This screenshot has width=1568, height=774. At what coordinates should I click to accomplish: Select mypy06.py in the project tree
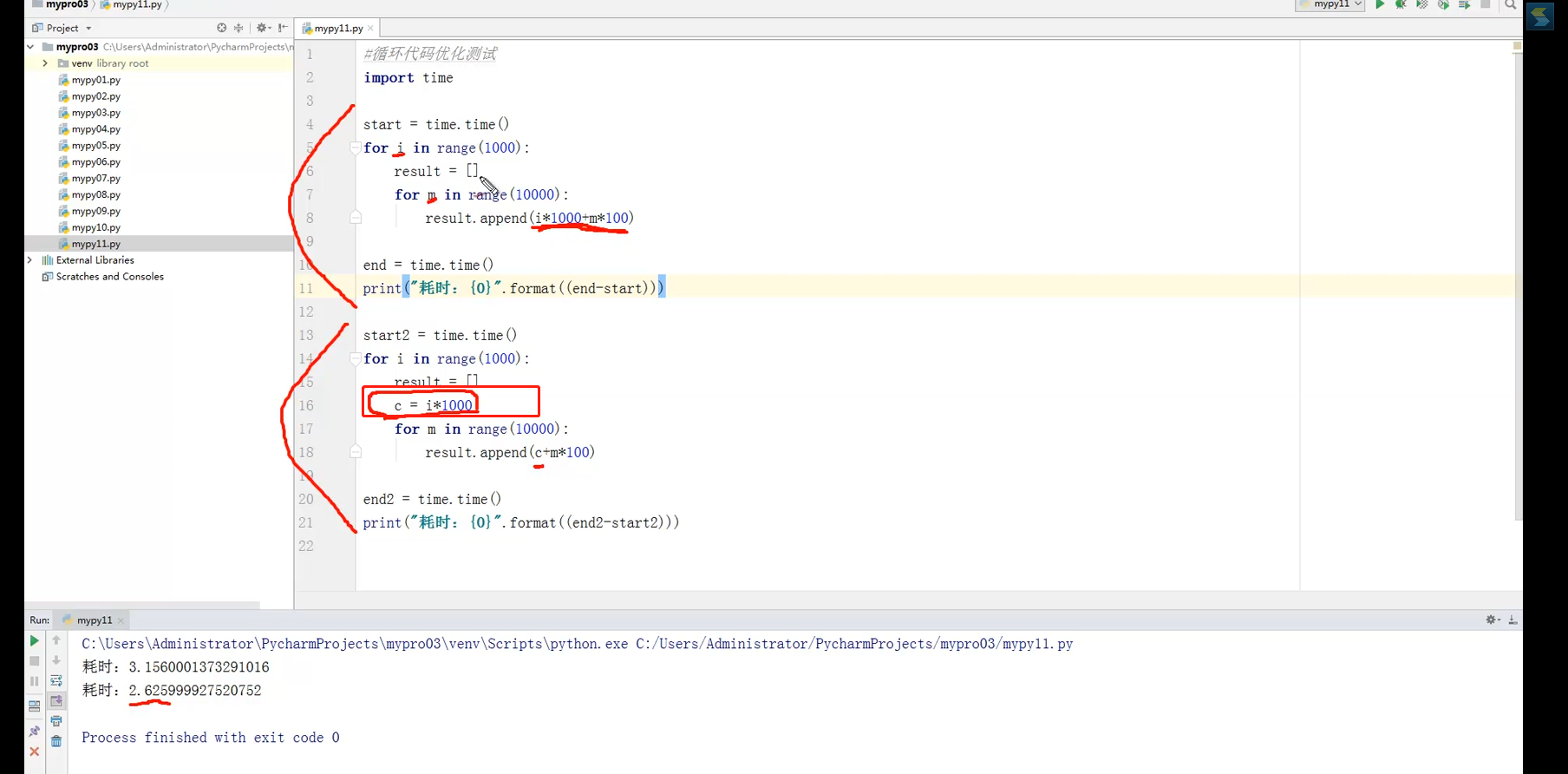click(95, 162)
